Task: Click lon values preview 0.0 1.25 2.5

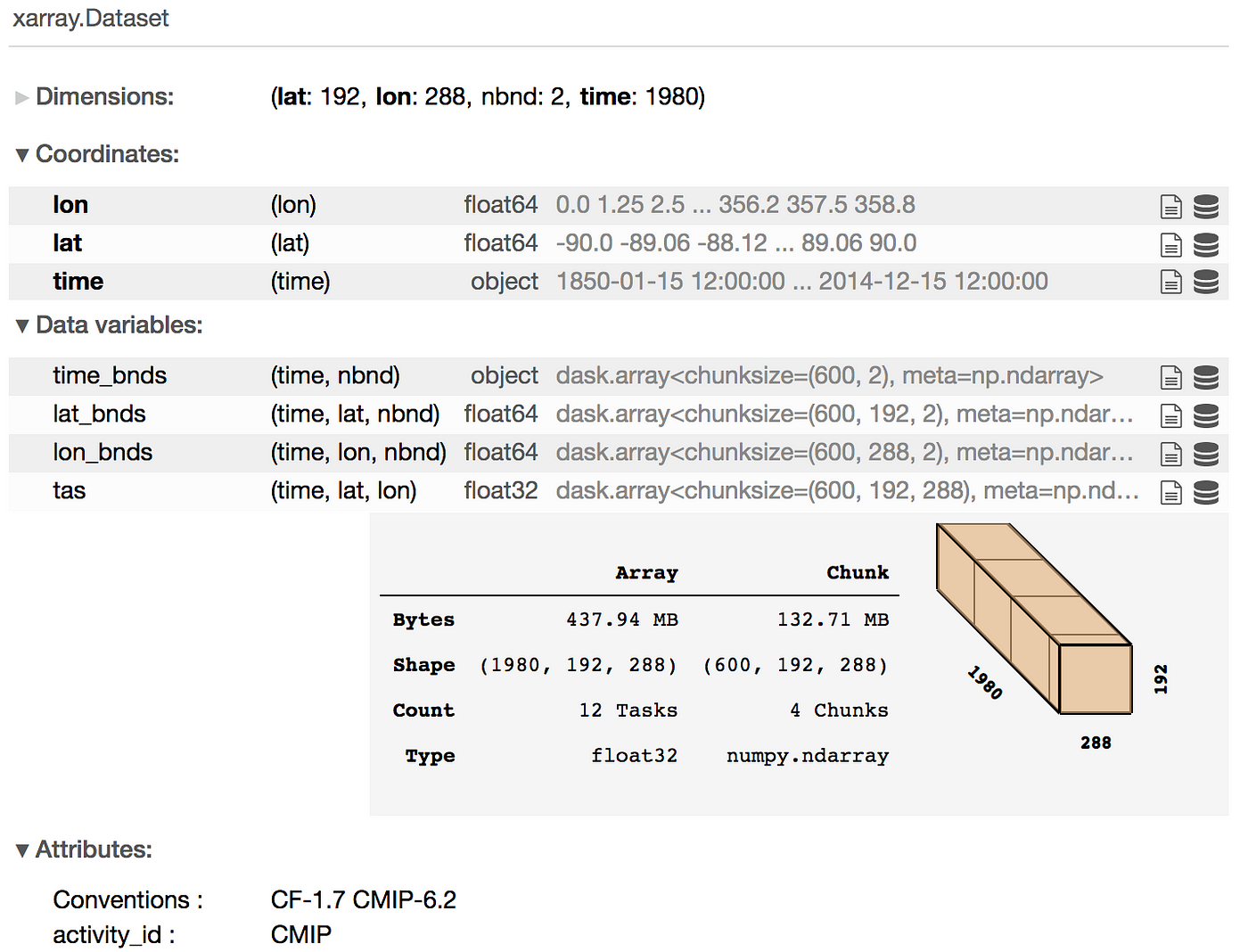Action: 735,205
